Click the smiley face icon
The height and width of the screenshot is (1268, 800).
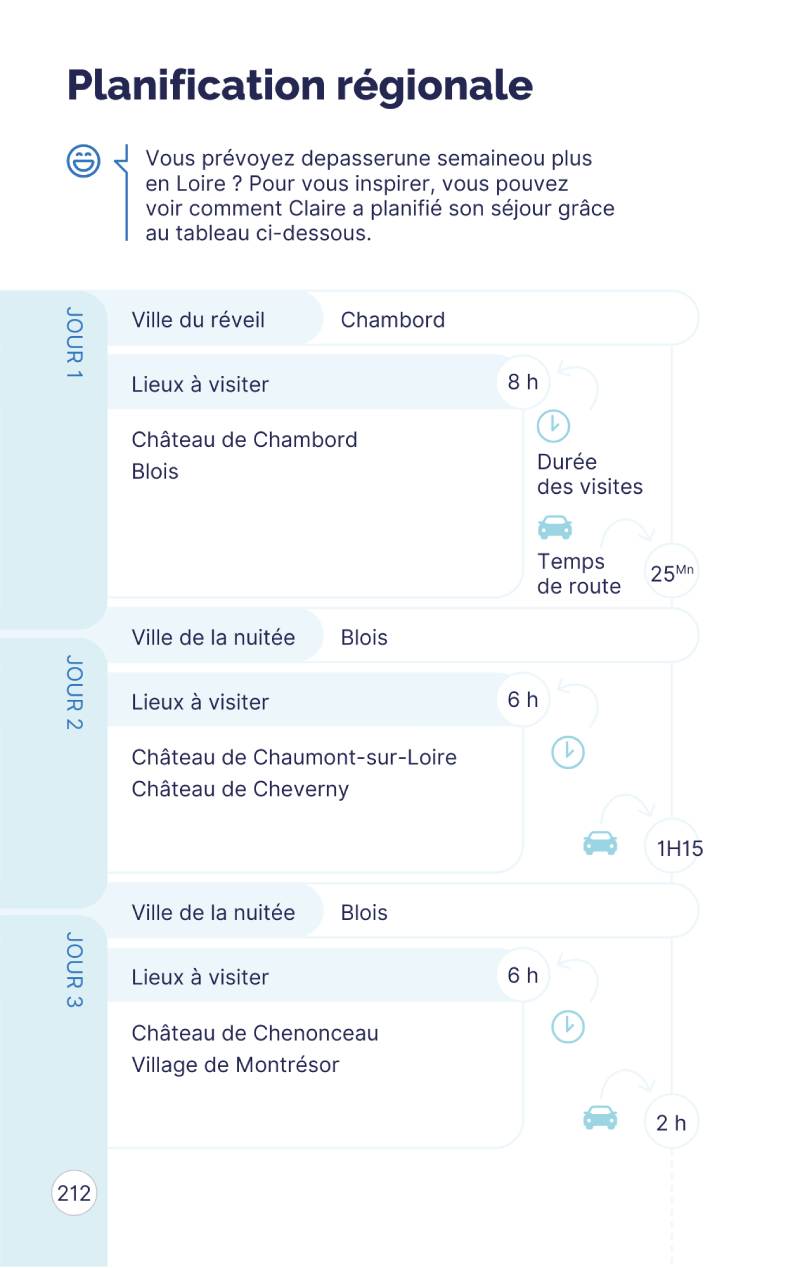coord(84,161)
